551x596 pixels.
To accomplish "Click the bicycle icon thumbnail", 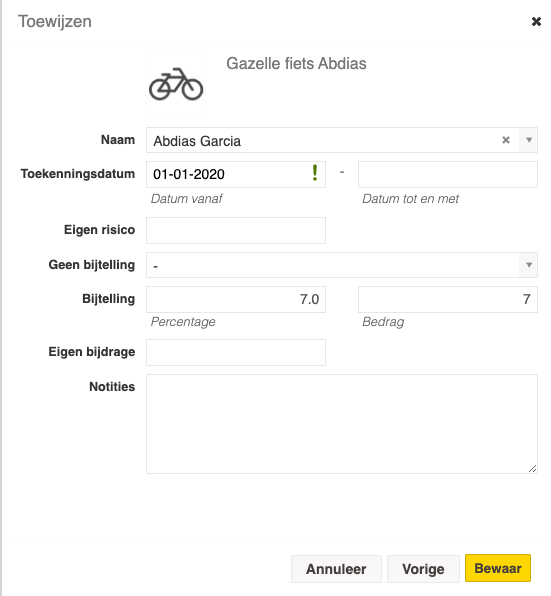I will click(176, 84).
